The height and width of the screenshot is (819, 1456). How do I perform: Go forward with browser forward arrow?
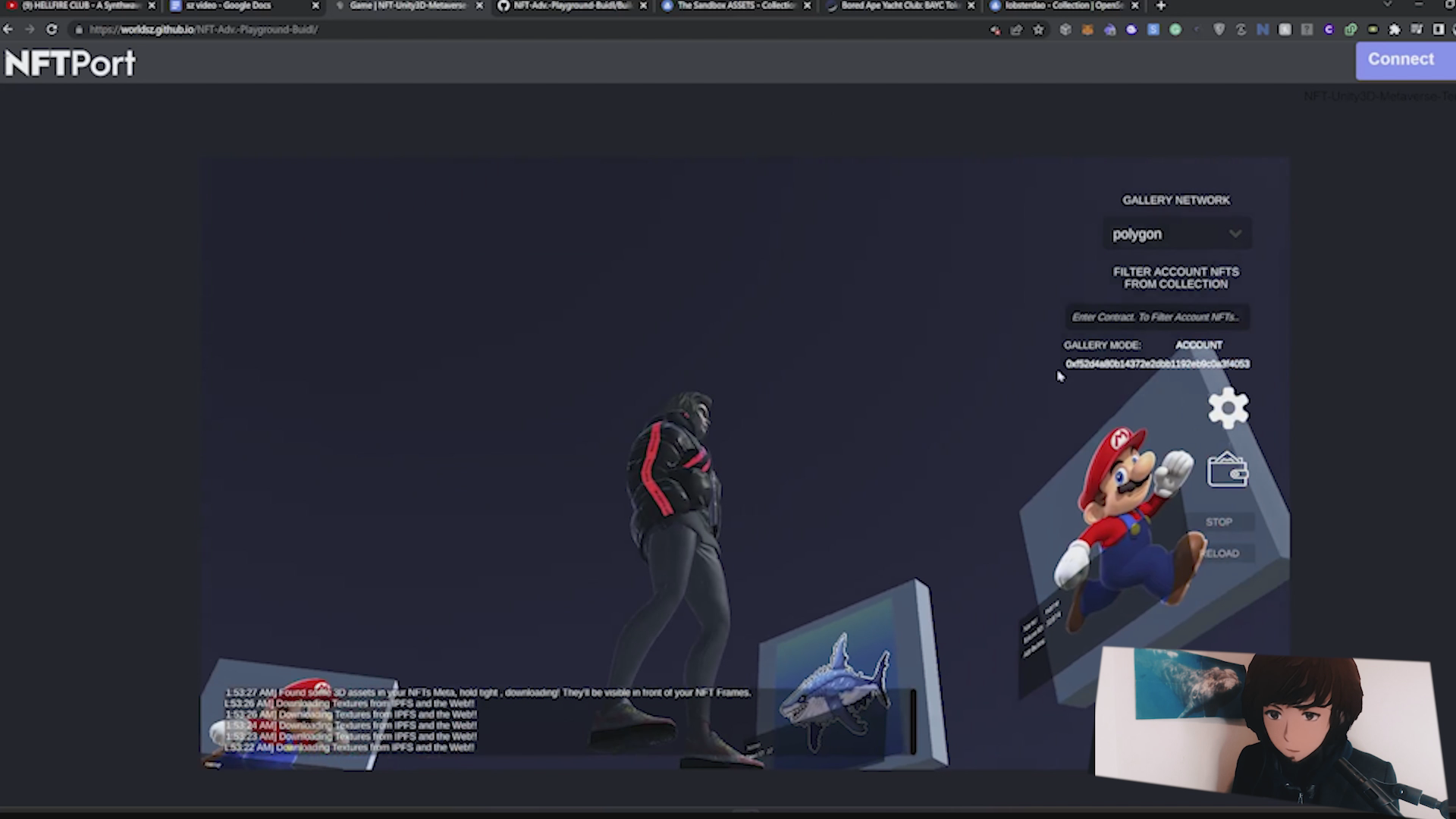tap(30, 30)
